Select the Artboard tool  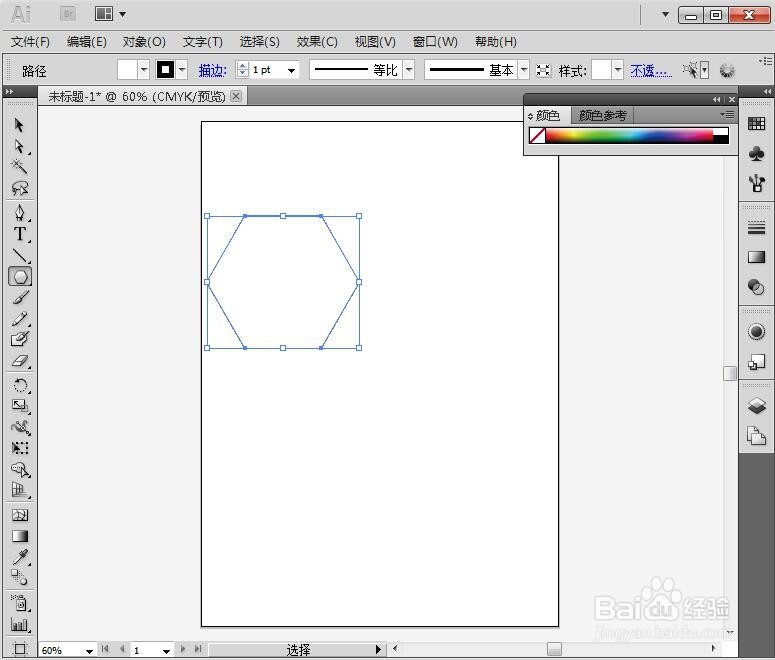pyautogui.click(x=20, y=649)
